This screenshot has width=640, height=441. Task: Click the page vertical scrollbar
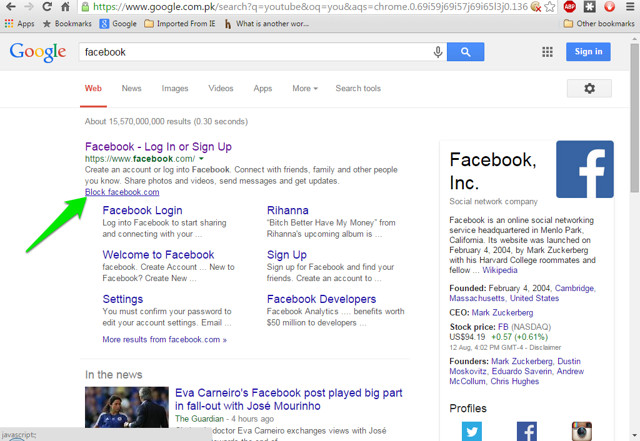(634, 117)
